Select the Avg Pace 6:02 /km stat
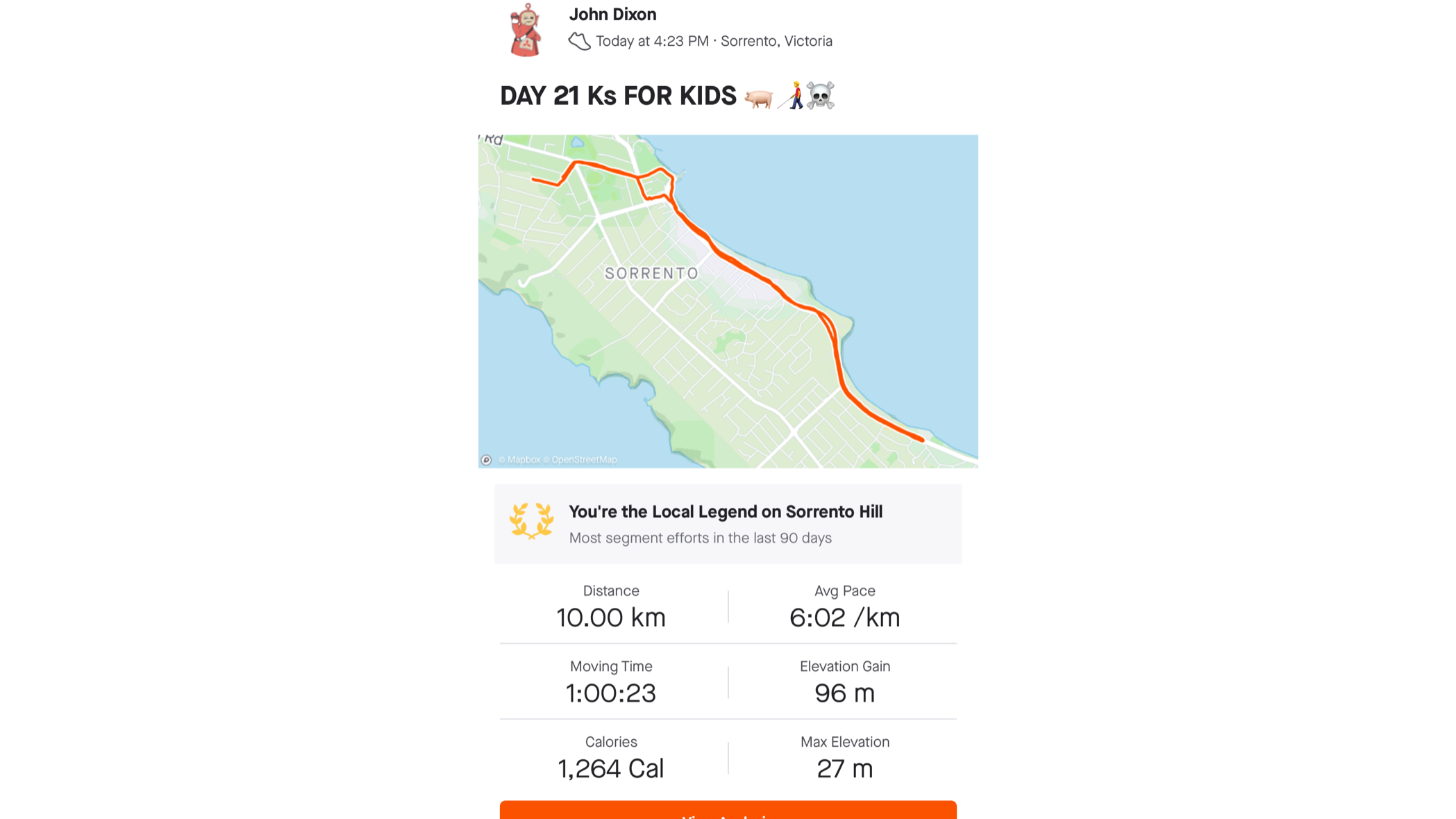 [844, 607]
